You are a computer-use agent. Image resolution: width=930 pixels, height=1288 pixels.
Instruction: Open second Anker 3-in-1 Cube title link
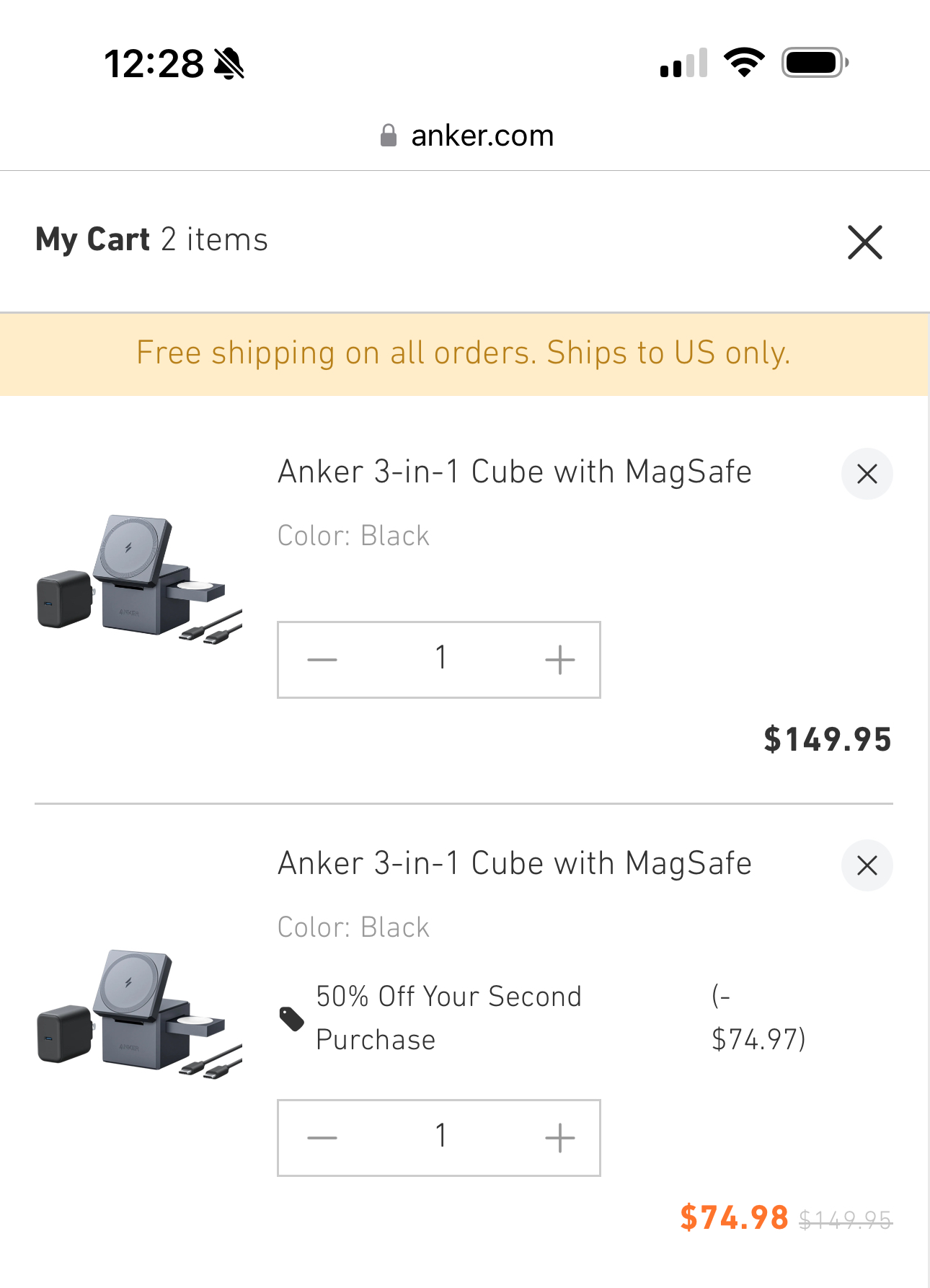pos(515,863)
